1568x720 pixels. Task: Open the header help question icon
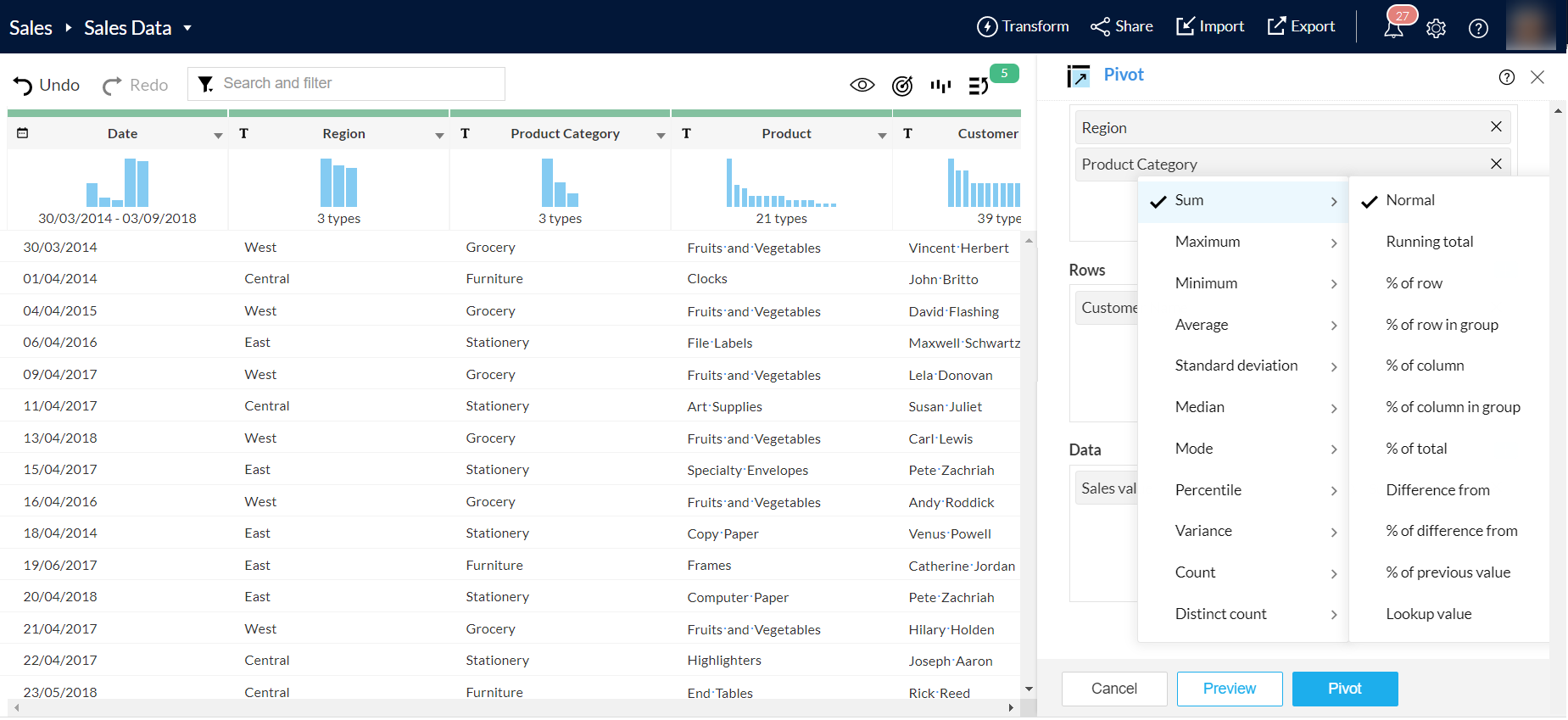click(x=1478, y=29)
